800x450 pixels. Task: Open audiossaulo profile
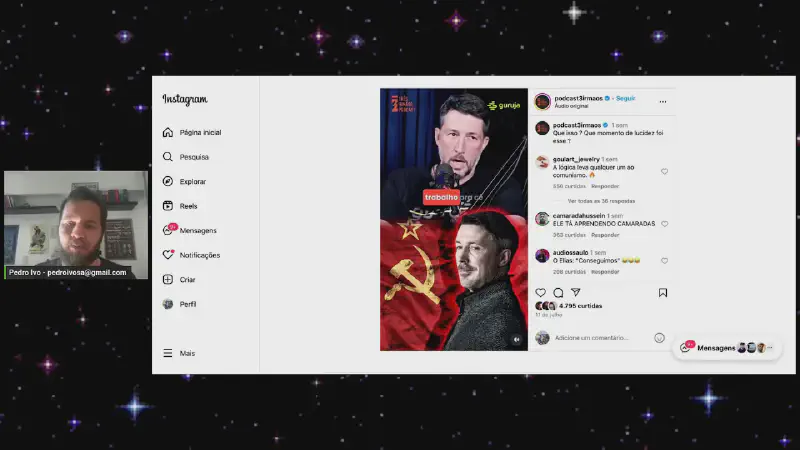[x=570, y=253]
